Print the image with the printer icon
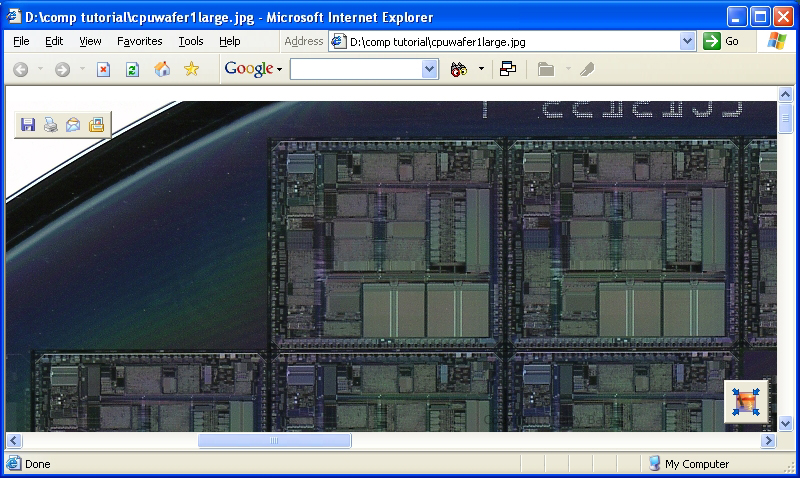800x478 pixels. pyautogui.click(x=51, y=124)
